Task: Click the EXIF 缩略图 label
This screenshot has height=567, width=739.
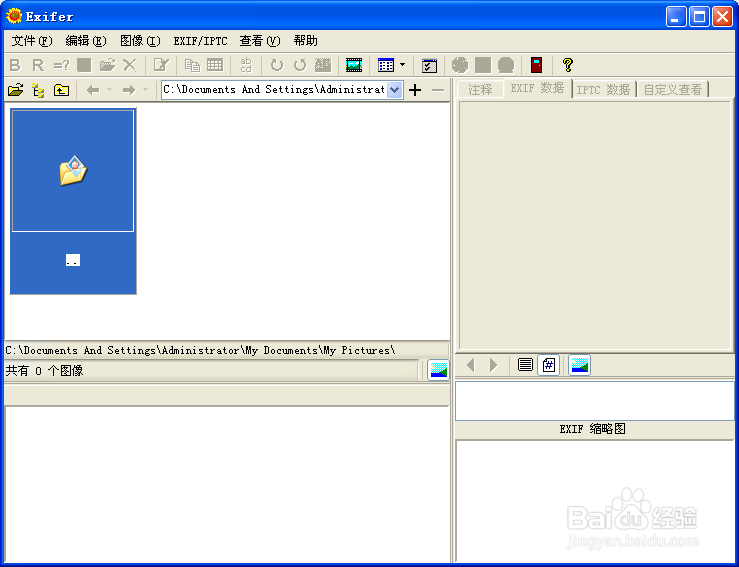Action: pos(592,429)
